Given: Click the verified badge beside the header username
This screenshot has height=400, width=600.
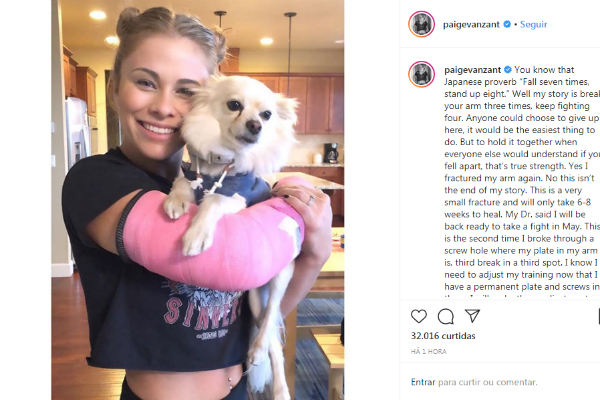Looking at the screenshot, I should click(x=507, y=24).
